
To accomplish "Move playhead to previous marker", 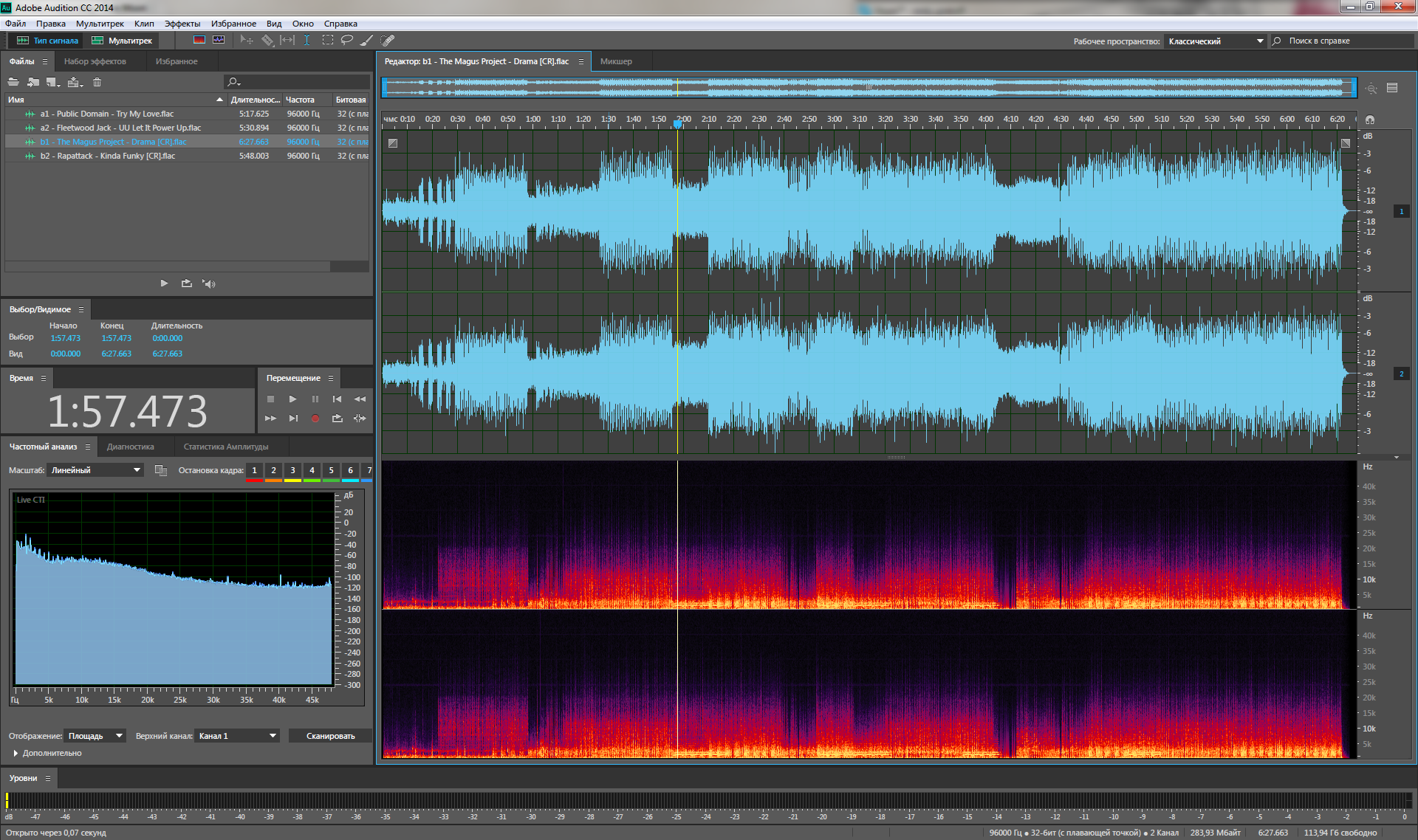I will point(337,399).
